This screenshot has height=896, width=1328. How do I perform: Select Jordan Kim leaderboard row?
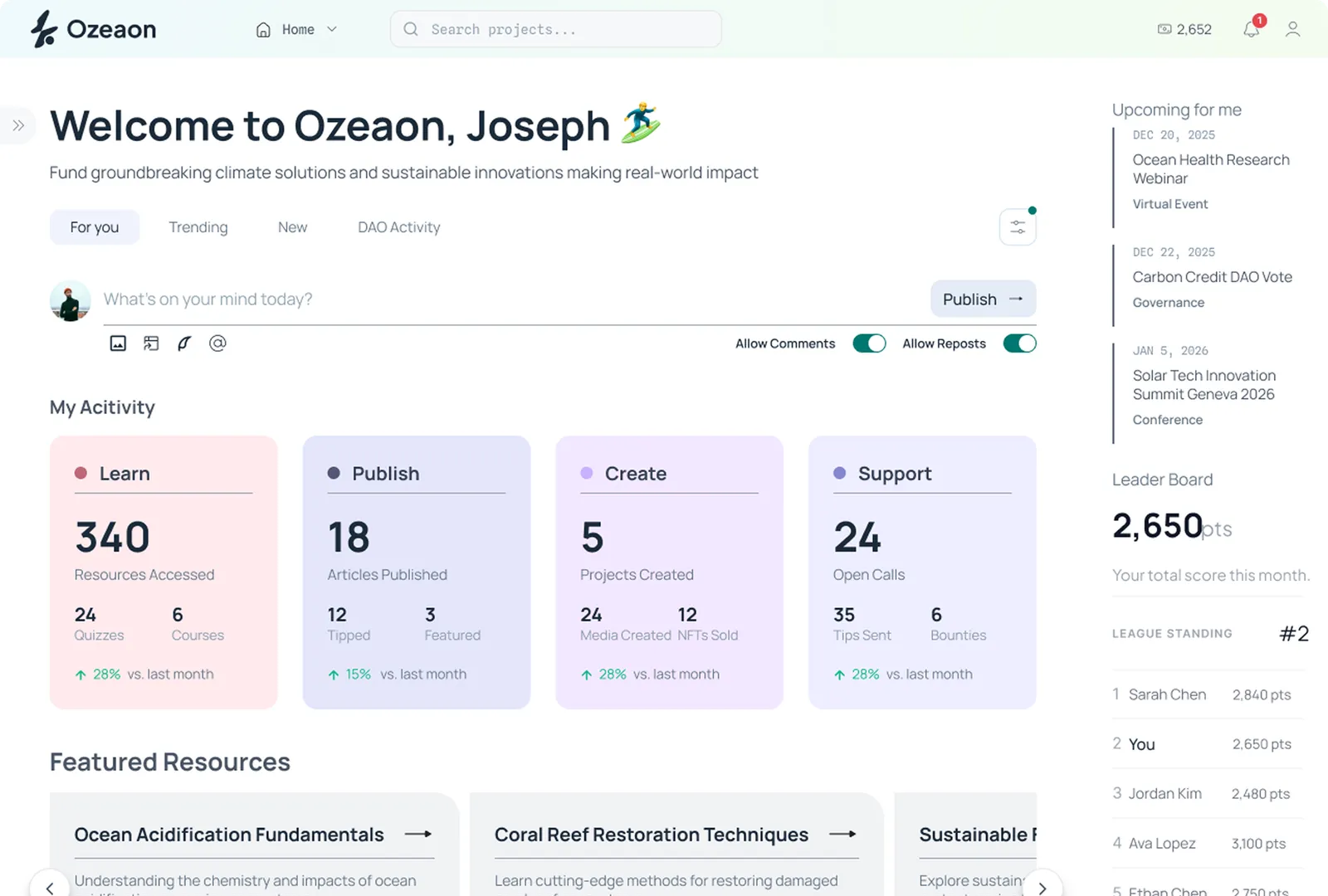tap(1208, 794)
